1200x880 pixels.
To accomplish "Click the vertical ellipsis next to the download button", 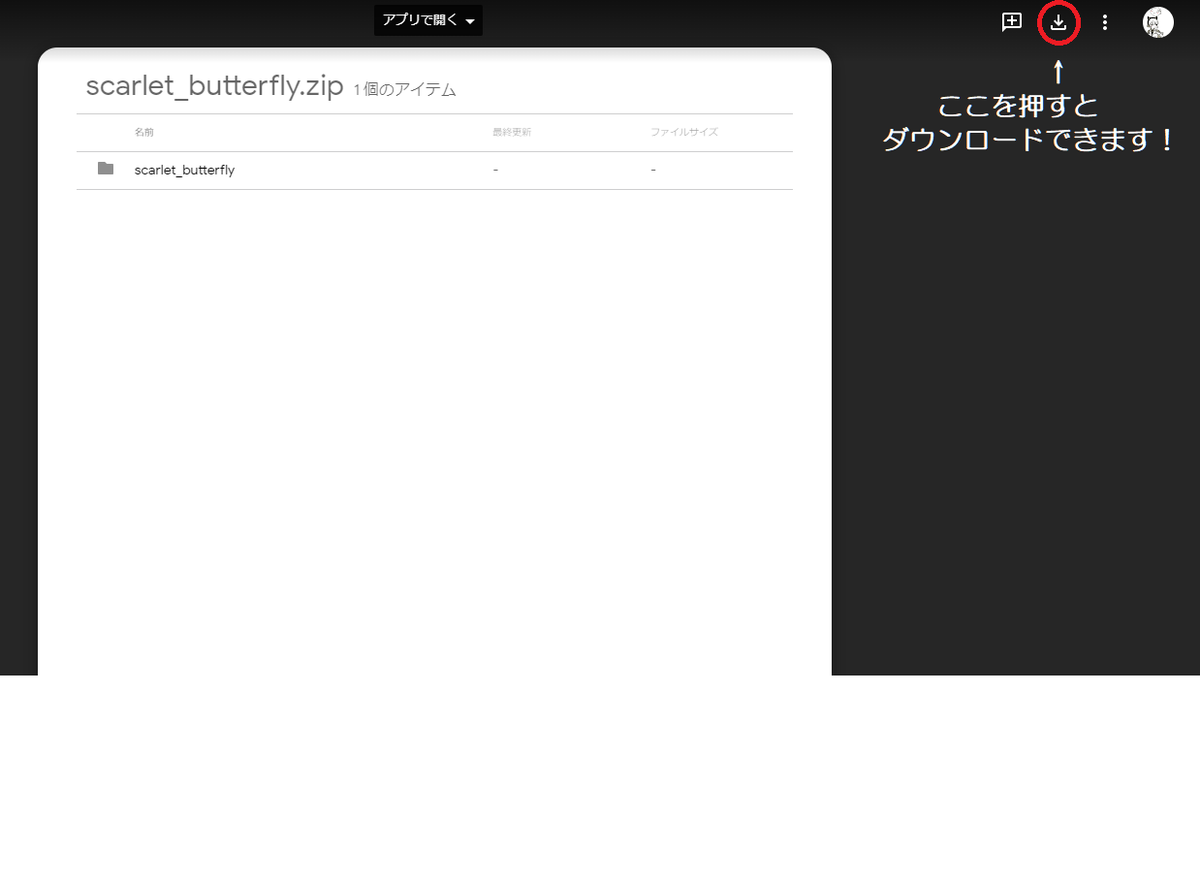I will pos(1104,21).
